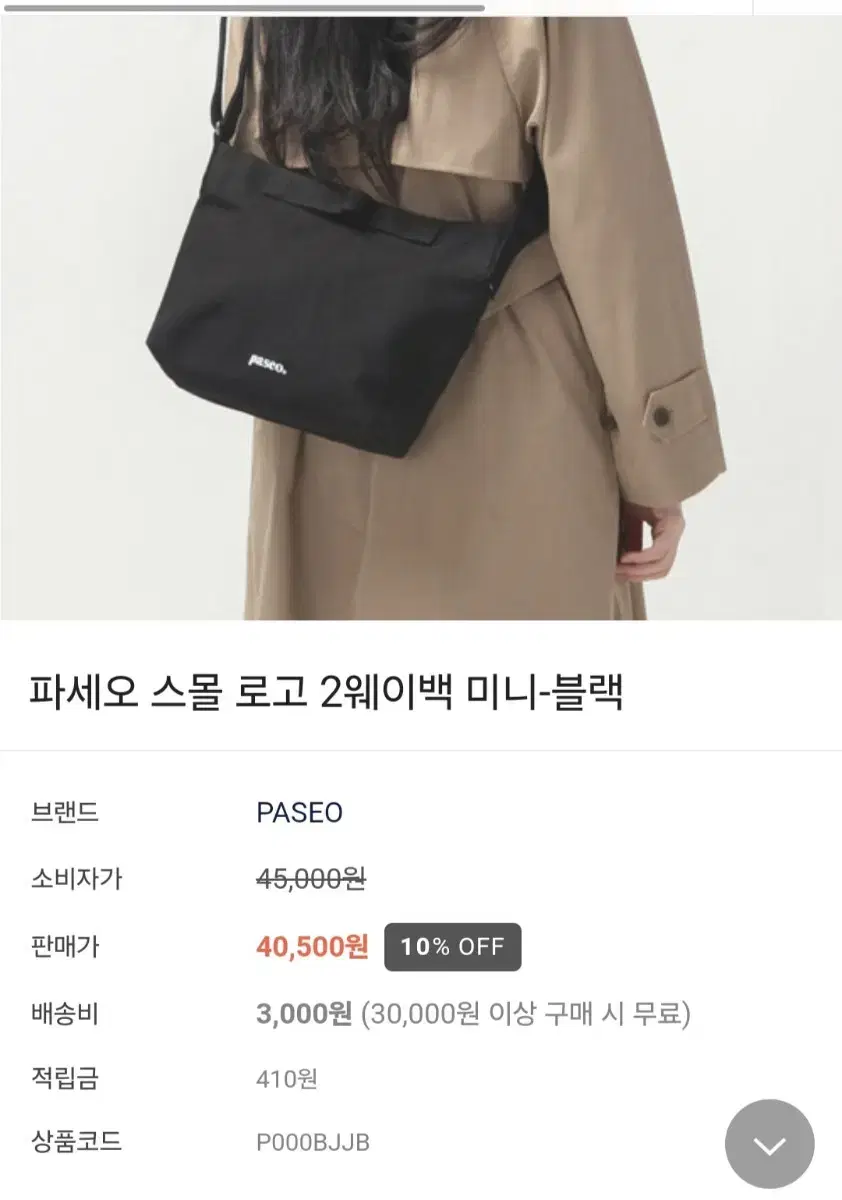Tap the 3,000원 shipping fee amount
The image size is (842, 1200).
tap(304, 1014)
